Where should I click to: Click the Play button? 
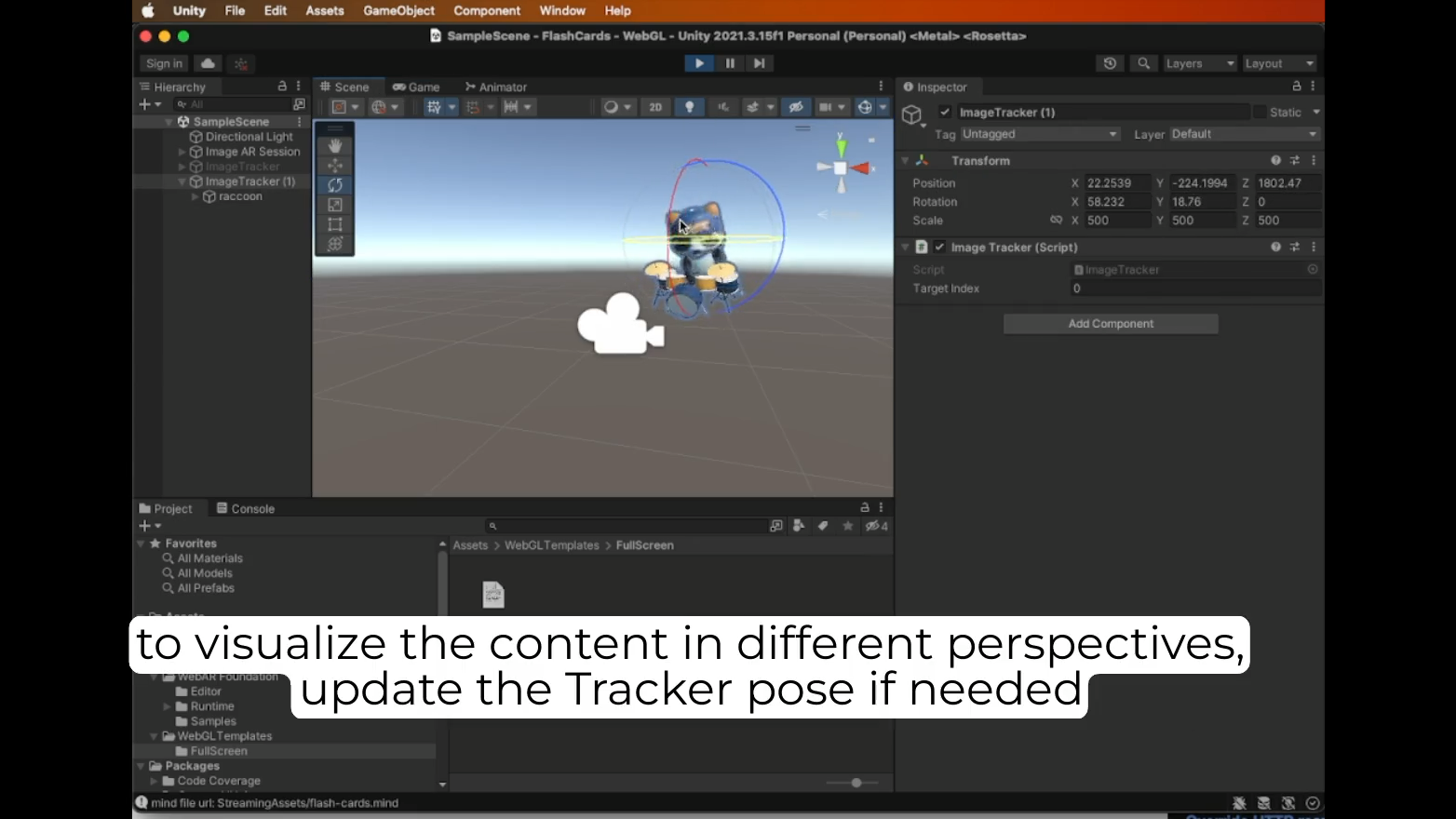tap(699, 63)
